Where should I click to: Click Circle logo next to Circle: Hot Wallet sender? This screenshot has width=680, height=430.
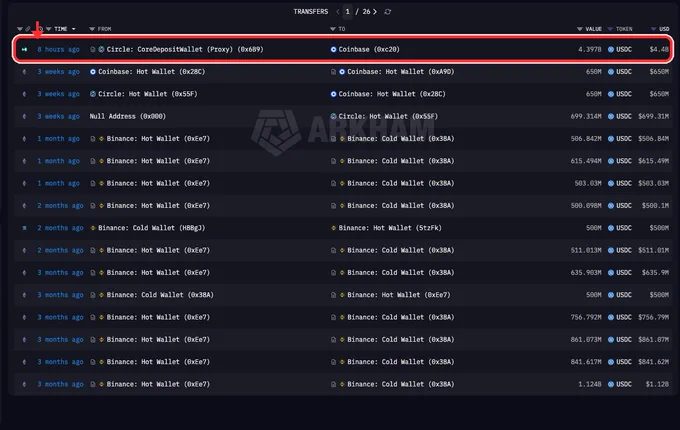92,94
